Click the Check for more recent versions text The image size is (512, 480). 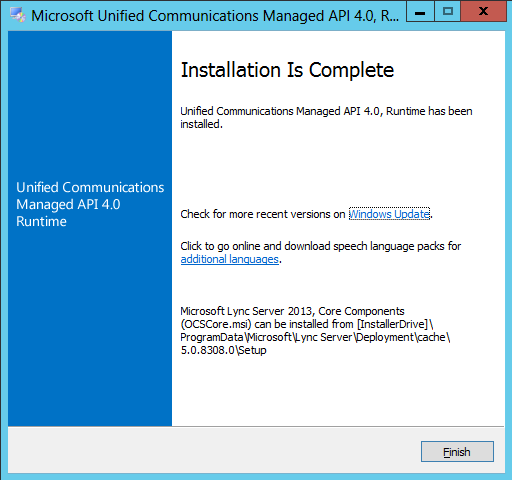(263, 214)
